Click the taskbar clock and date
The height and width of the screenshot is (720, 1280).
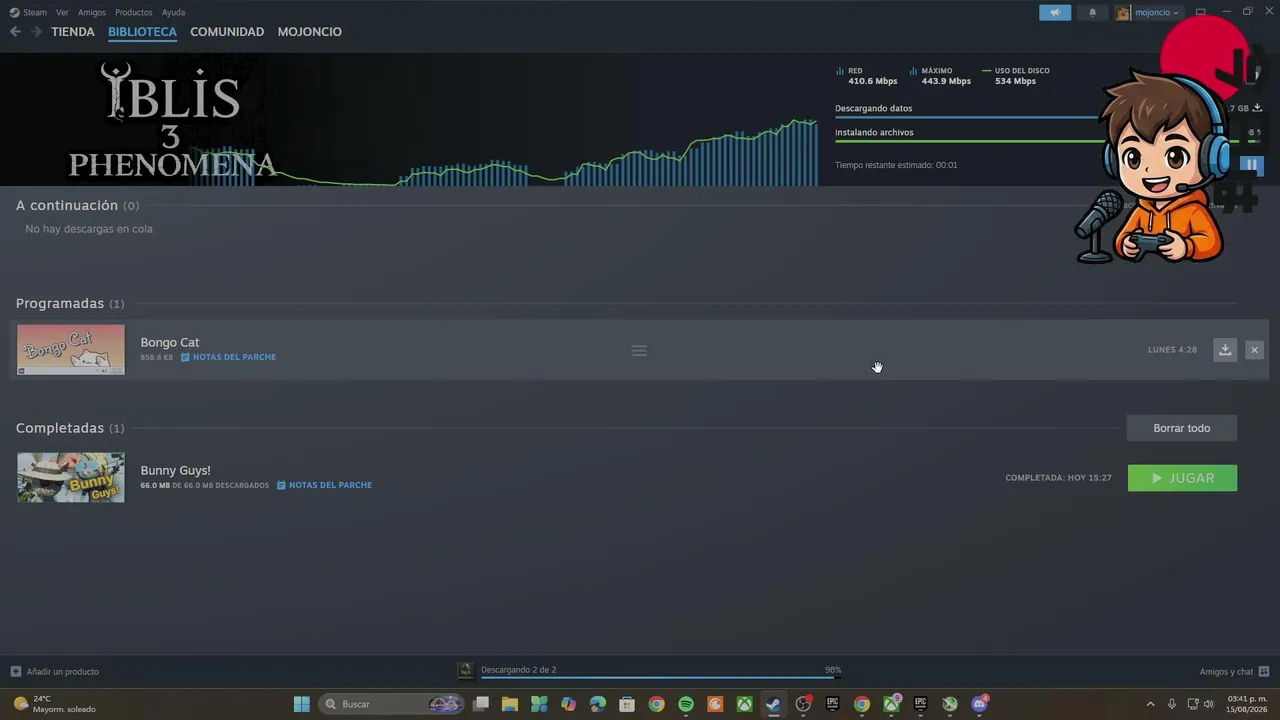click(1247, 704)
